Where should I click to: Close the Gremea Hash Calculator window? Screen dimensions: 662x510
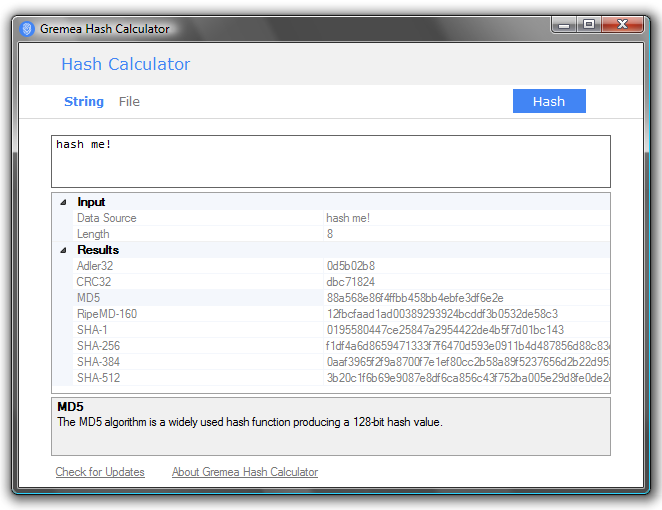622,24
